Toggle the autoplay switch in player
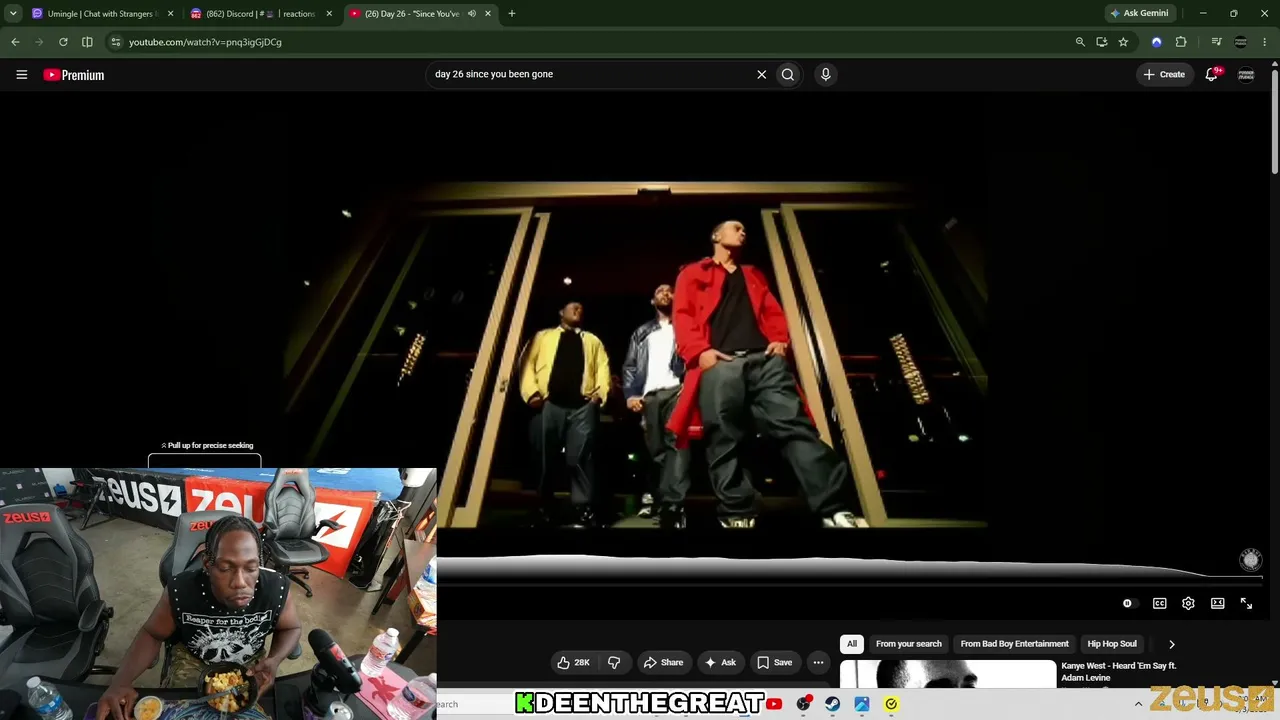 [1128, 603]
